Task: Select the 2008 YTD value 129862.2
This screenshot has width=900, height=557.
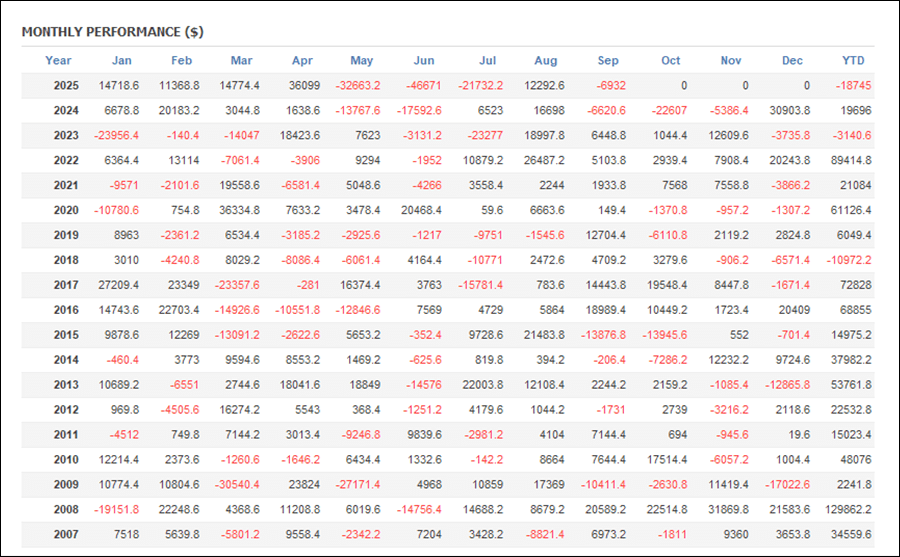Action: click(x=848, y=508)
